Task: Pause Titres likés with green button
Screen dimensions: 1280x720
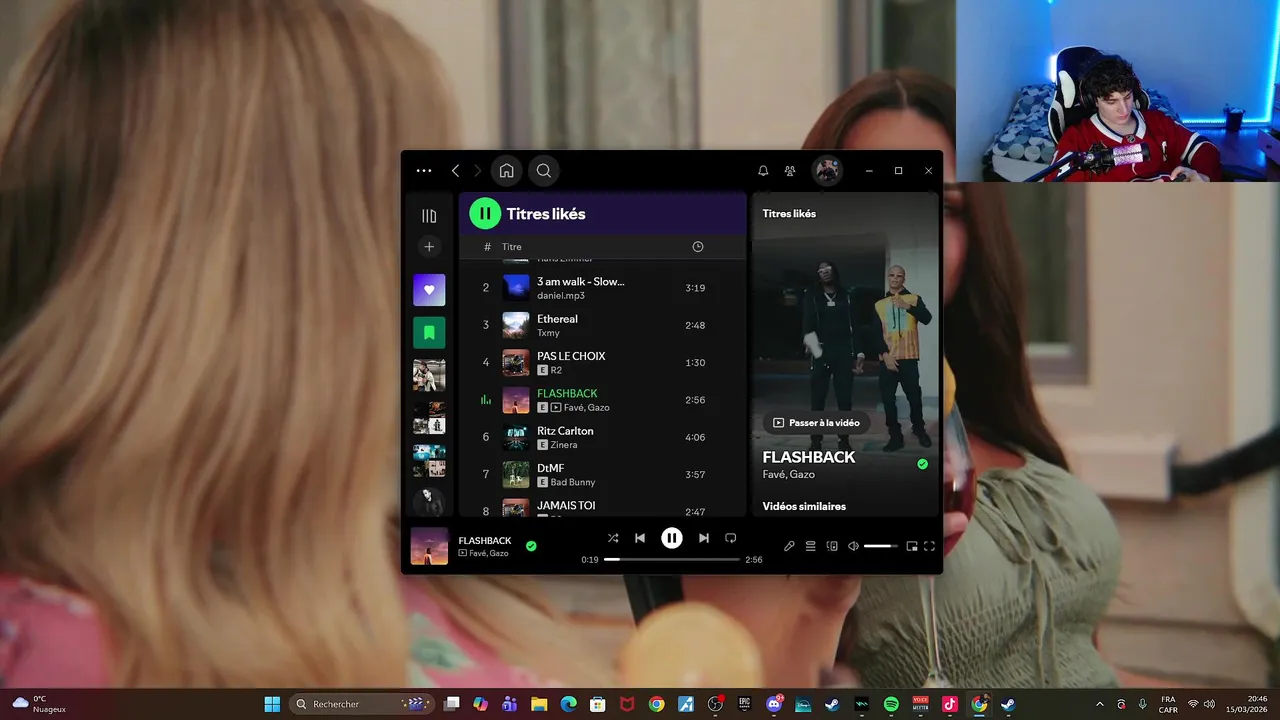Action: [x=485, y=213]
